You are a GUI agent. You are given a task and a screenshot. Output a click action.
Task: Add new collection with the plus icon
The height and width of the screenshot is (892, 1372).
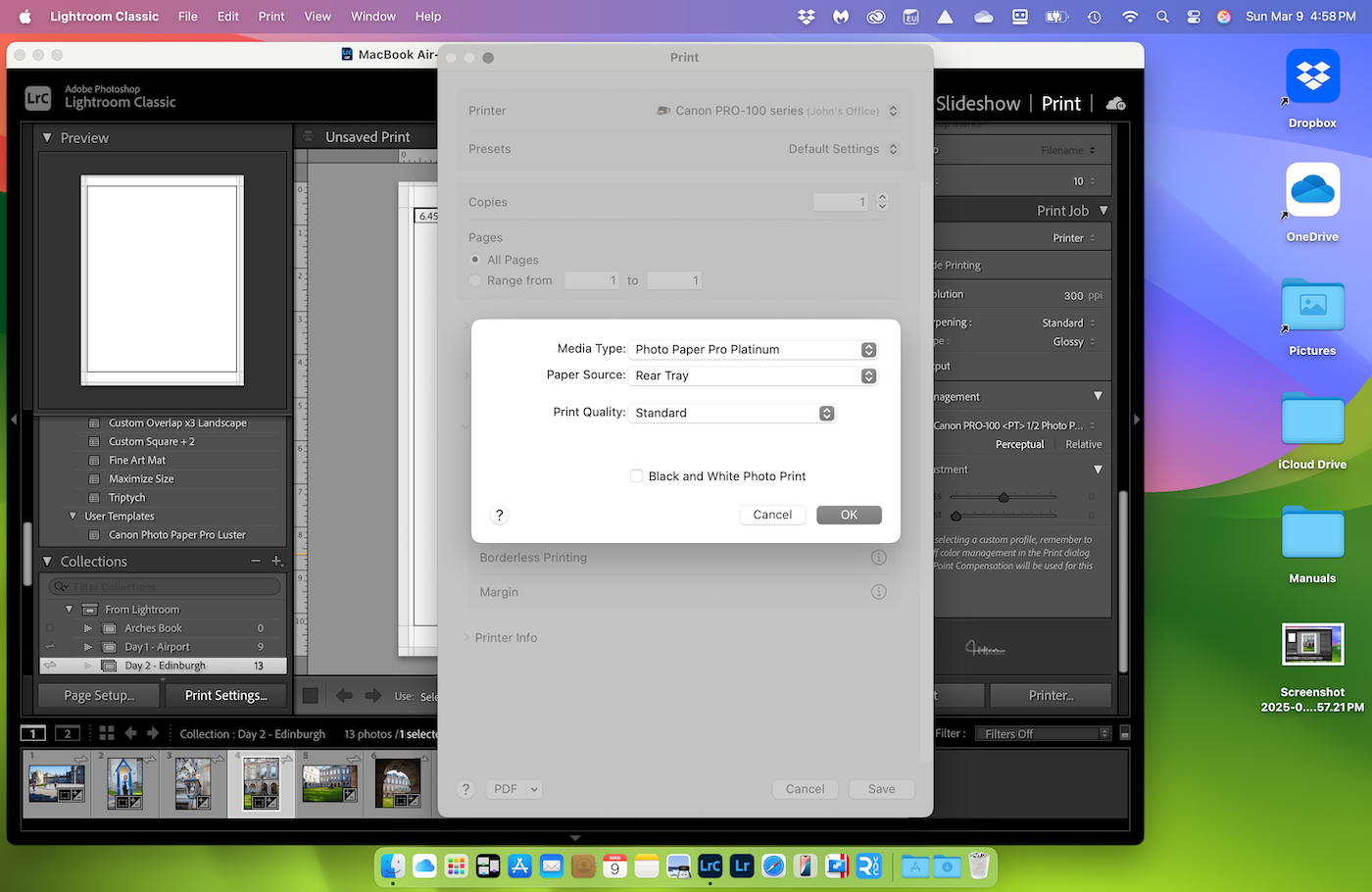pyautogui.click(x=277, y=562)
